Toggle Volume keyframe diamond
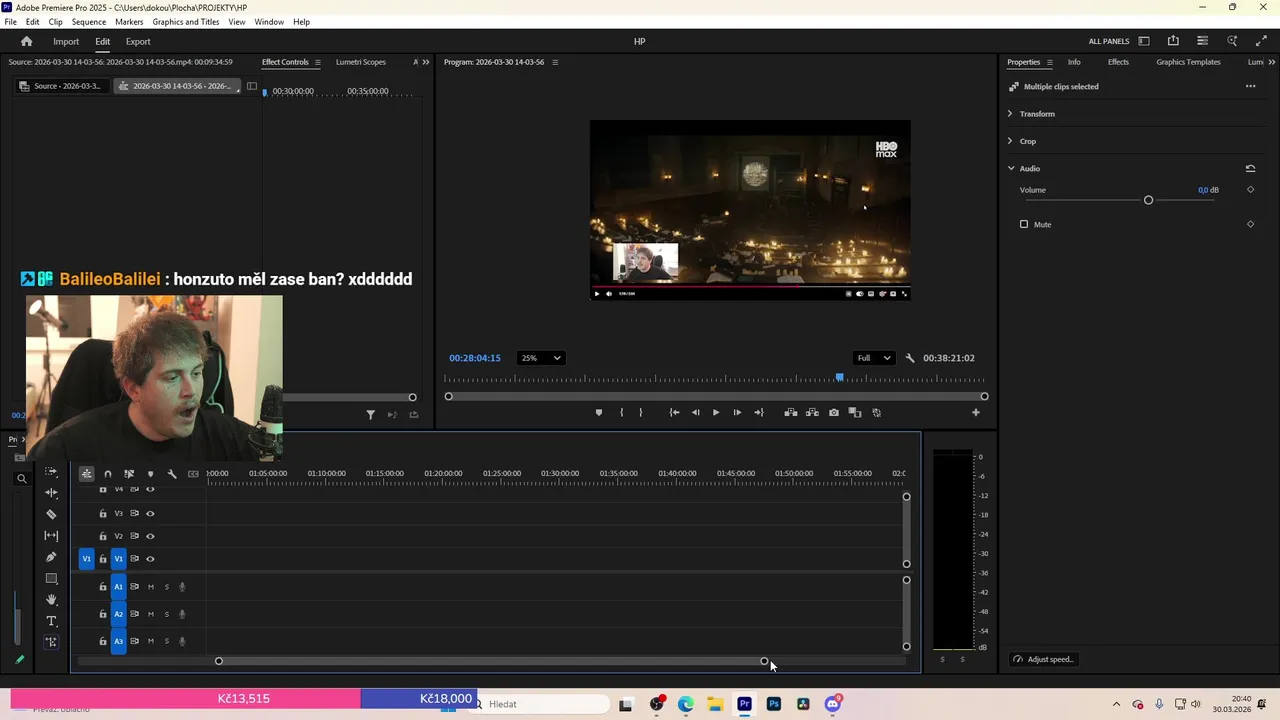 (1250, 190)
